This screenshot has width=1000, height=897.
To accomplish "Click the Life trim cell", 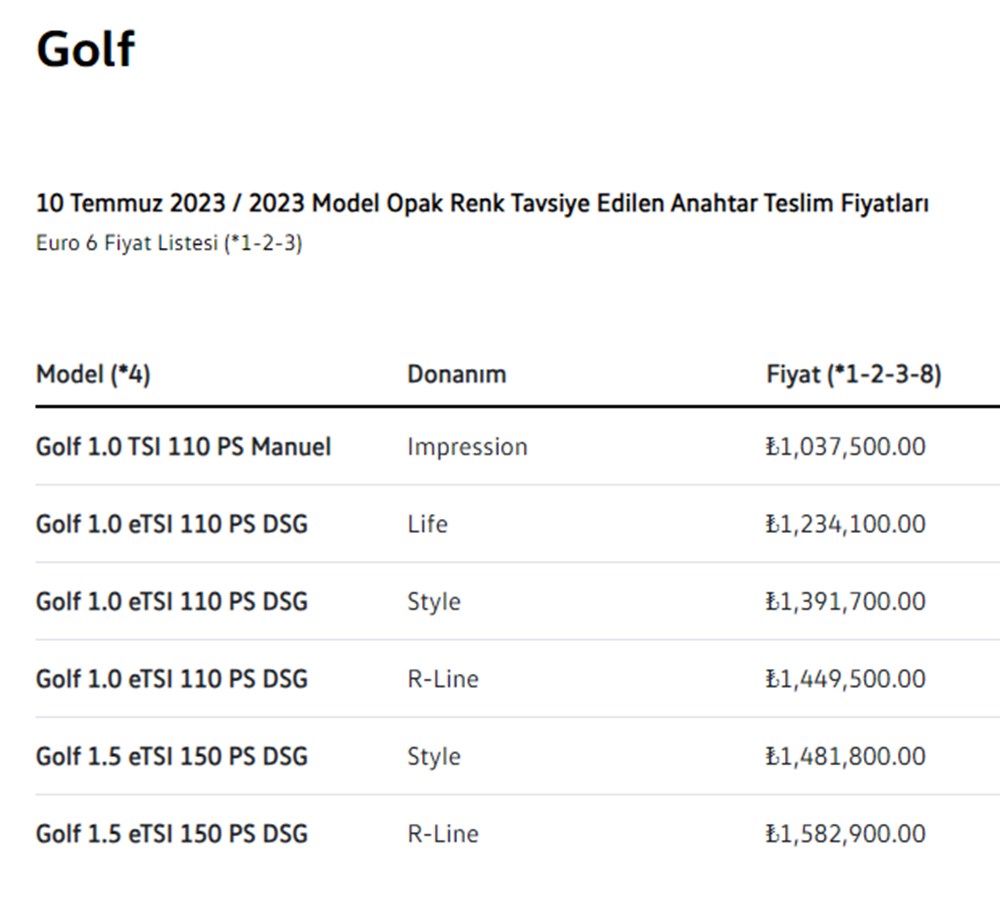I will coord(427,524).
